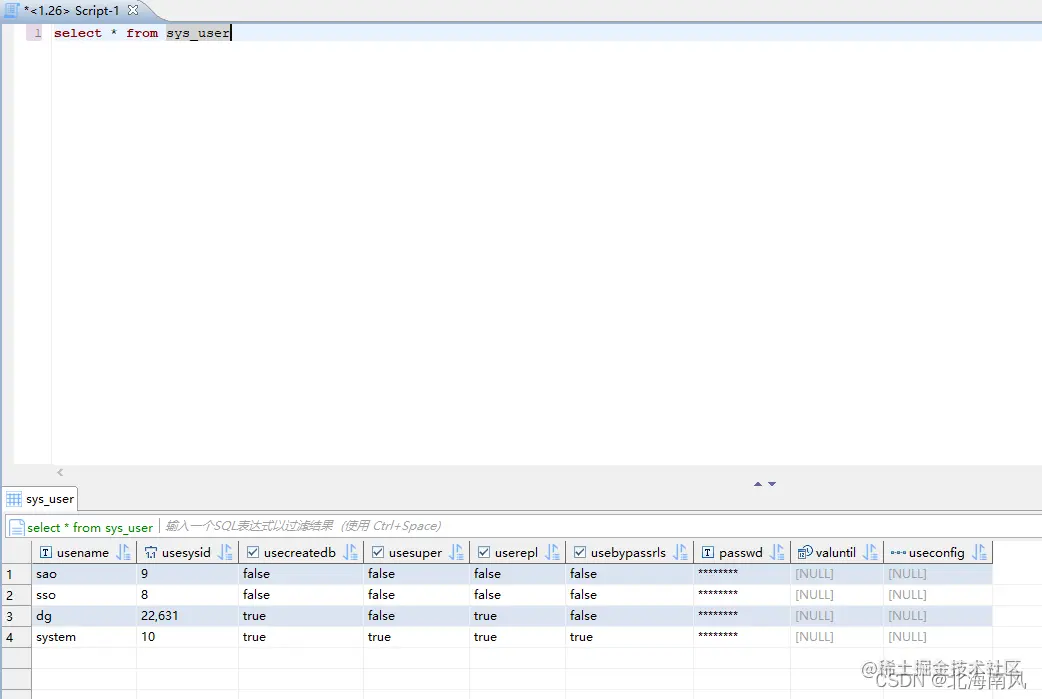Select usesuper 'false' cell in sso row

(417, 595)
